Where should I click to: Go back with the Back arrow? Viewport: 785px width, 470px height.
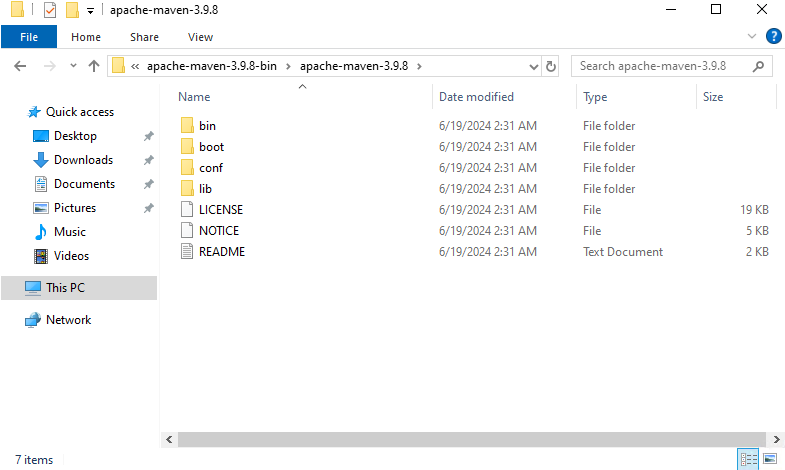click(x=20, y=66)
